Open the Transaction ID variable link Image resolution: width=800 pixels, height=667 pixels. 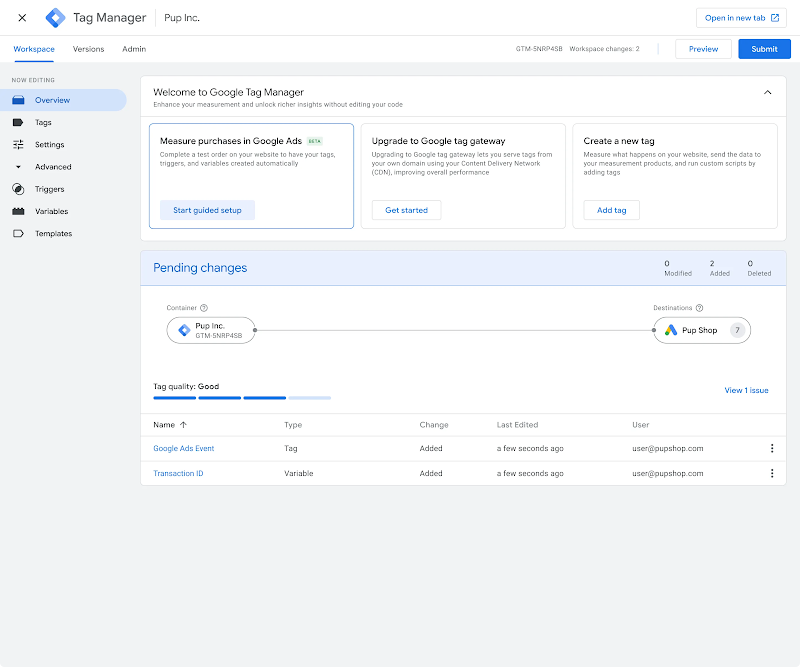pos(178,474)
